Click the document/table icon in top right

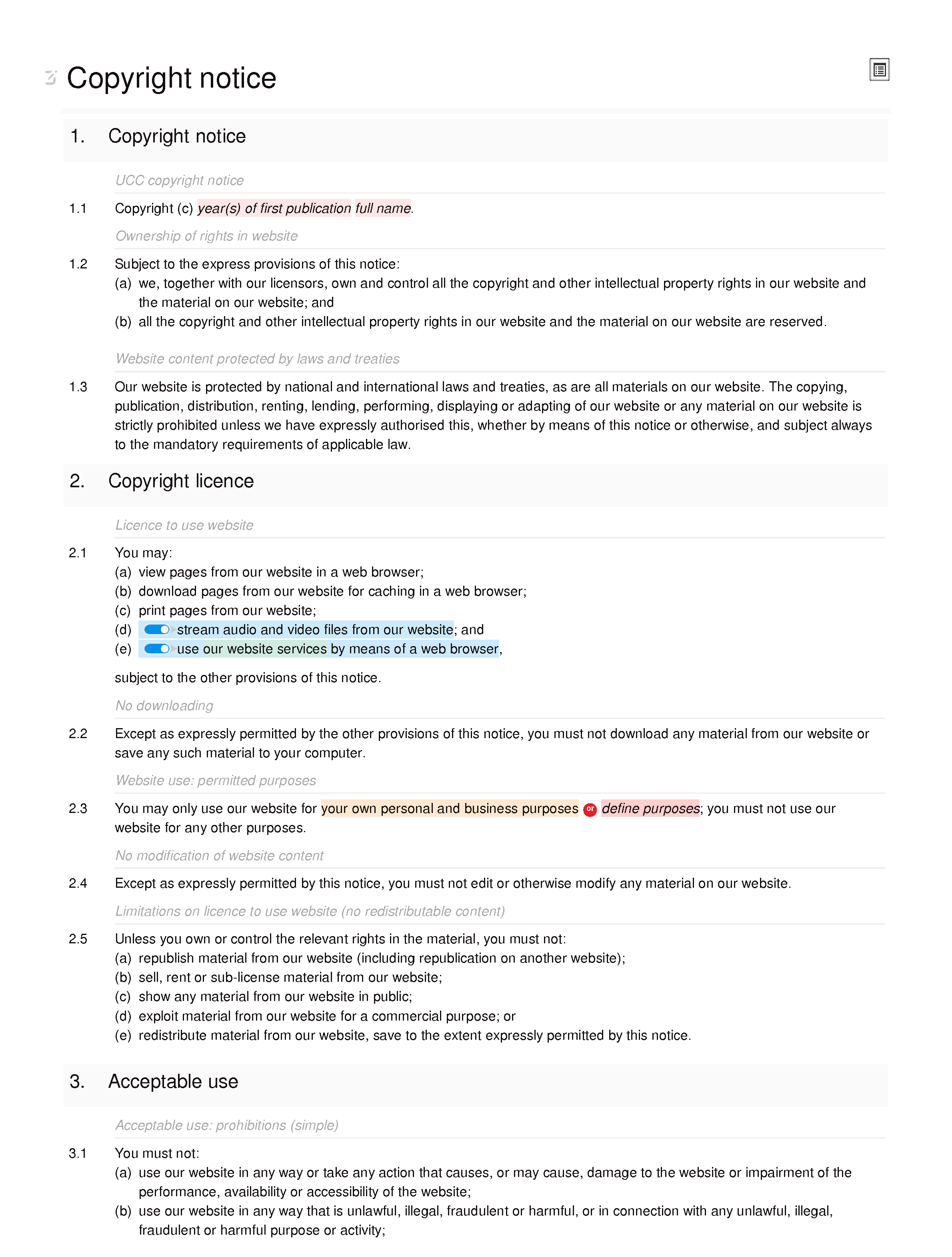(879, 70)
